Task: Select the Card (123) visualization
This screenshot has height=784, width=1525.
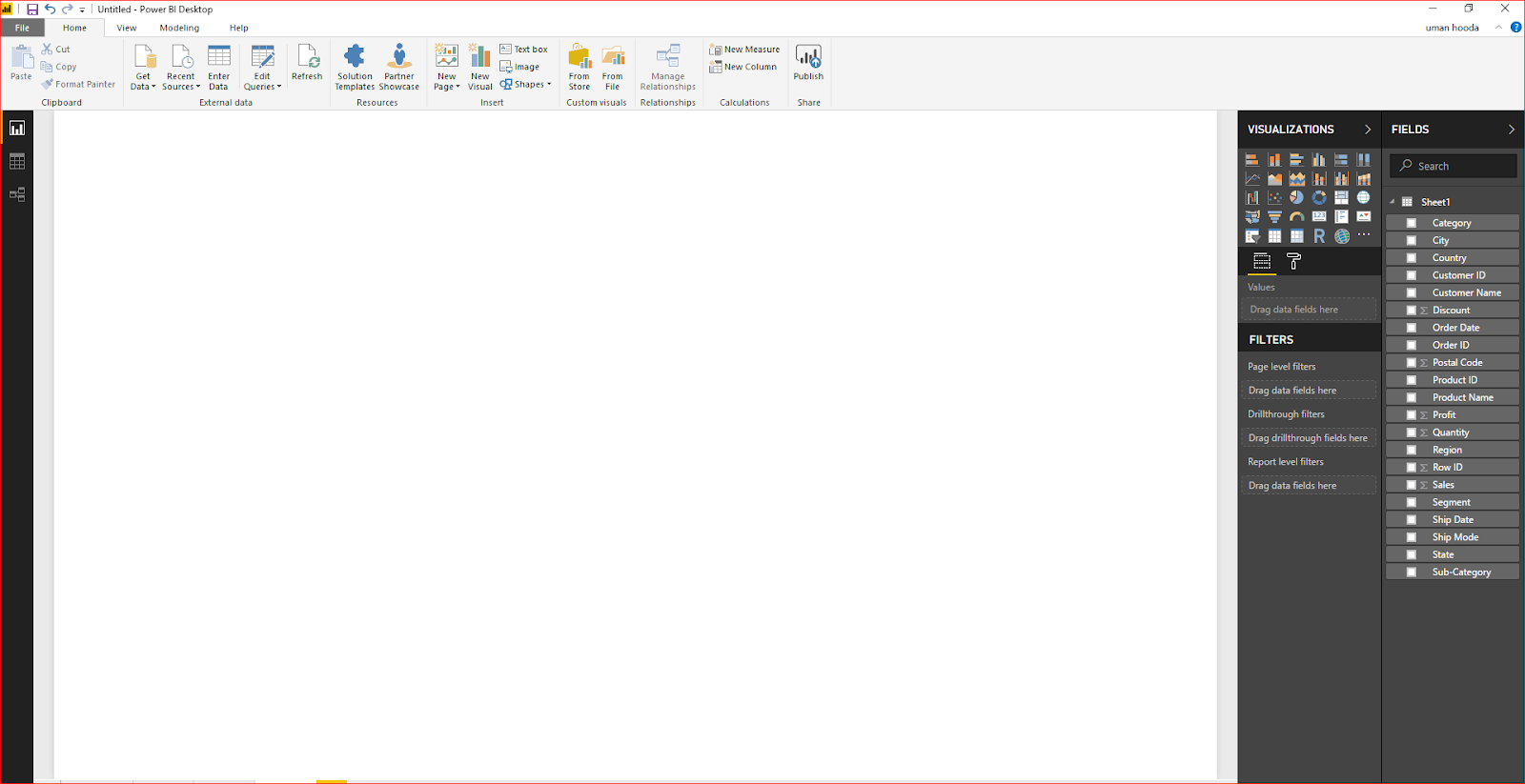Action: pyautogui.click(x=1319, y=217)
